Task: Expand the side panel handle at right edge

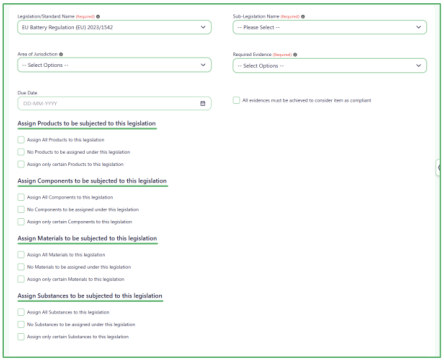Action: tap(439, 168)
